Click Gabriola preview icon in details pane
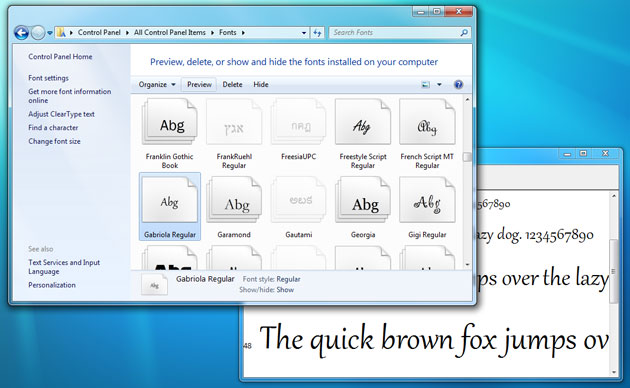Screen dimensions: 630x388 coord(154,285)
